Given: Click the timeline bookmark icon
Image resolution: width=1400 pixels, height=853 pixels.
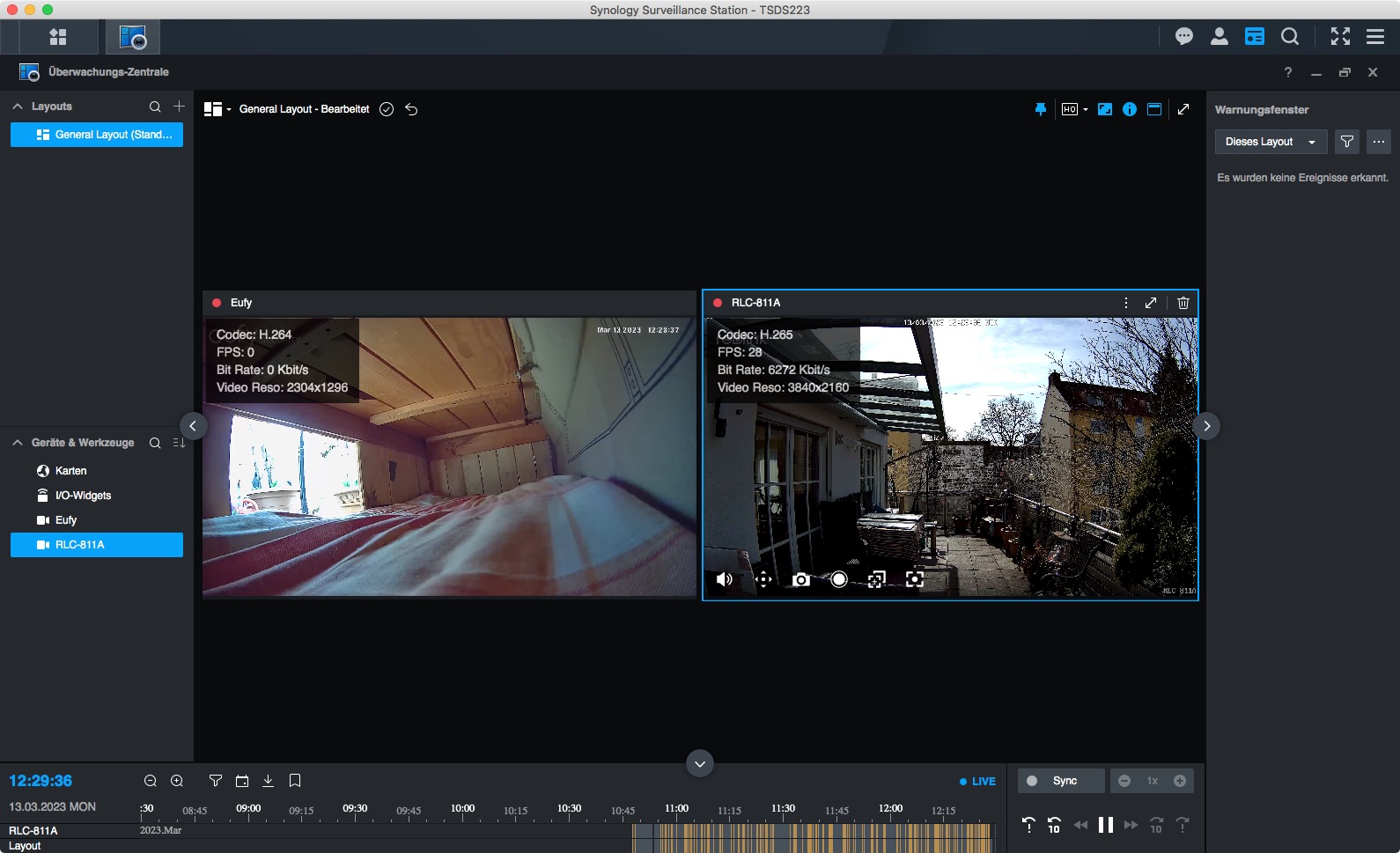Looking at the screenshot, I should tap(295, 781).
